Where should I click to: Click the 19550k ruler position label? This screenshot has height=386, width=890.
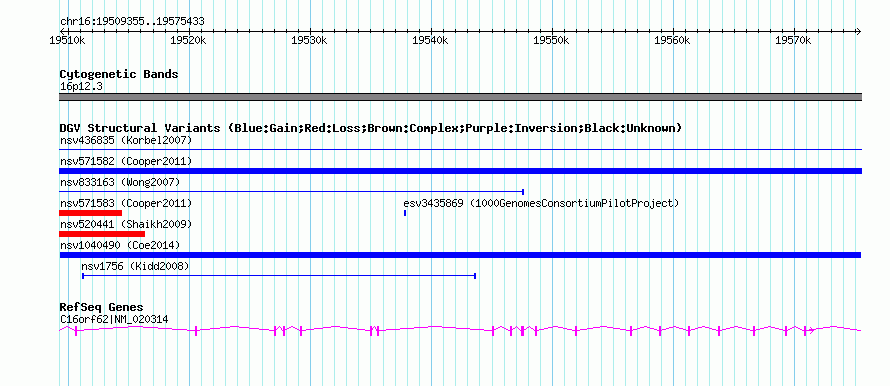[x=551, y=41]
